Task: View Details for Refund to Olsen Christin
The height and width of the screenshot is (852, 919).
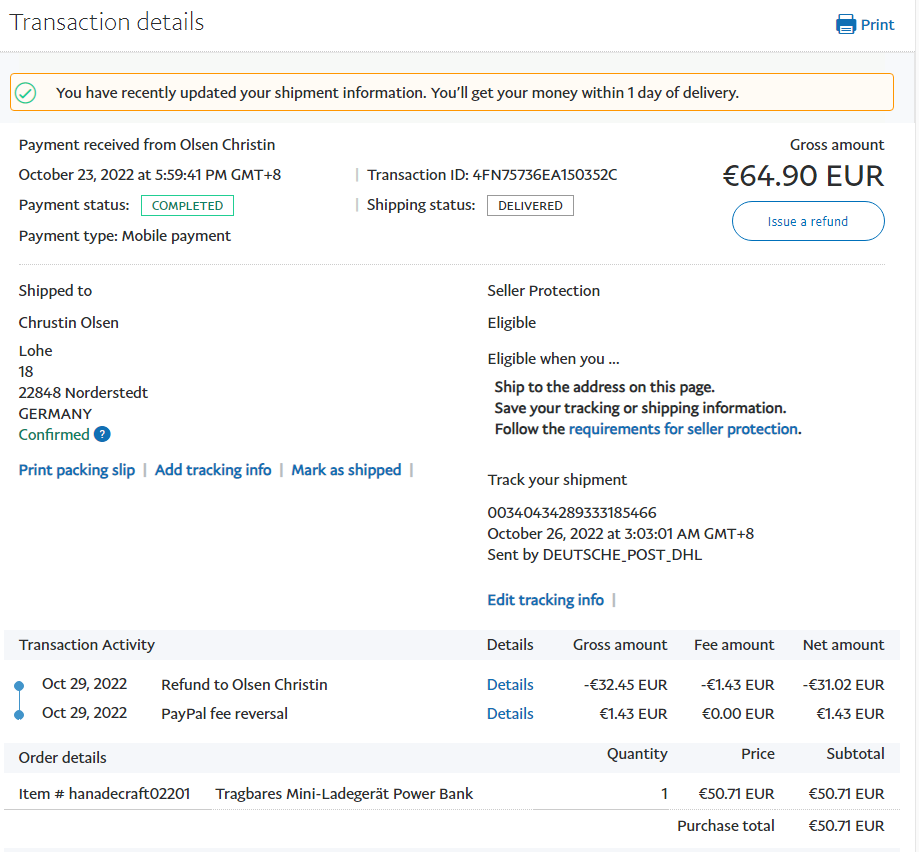Action: coord(510,685)
